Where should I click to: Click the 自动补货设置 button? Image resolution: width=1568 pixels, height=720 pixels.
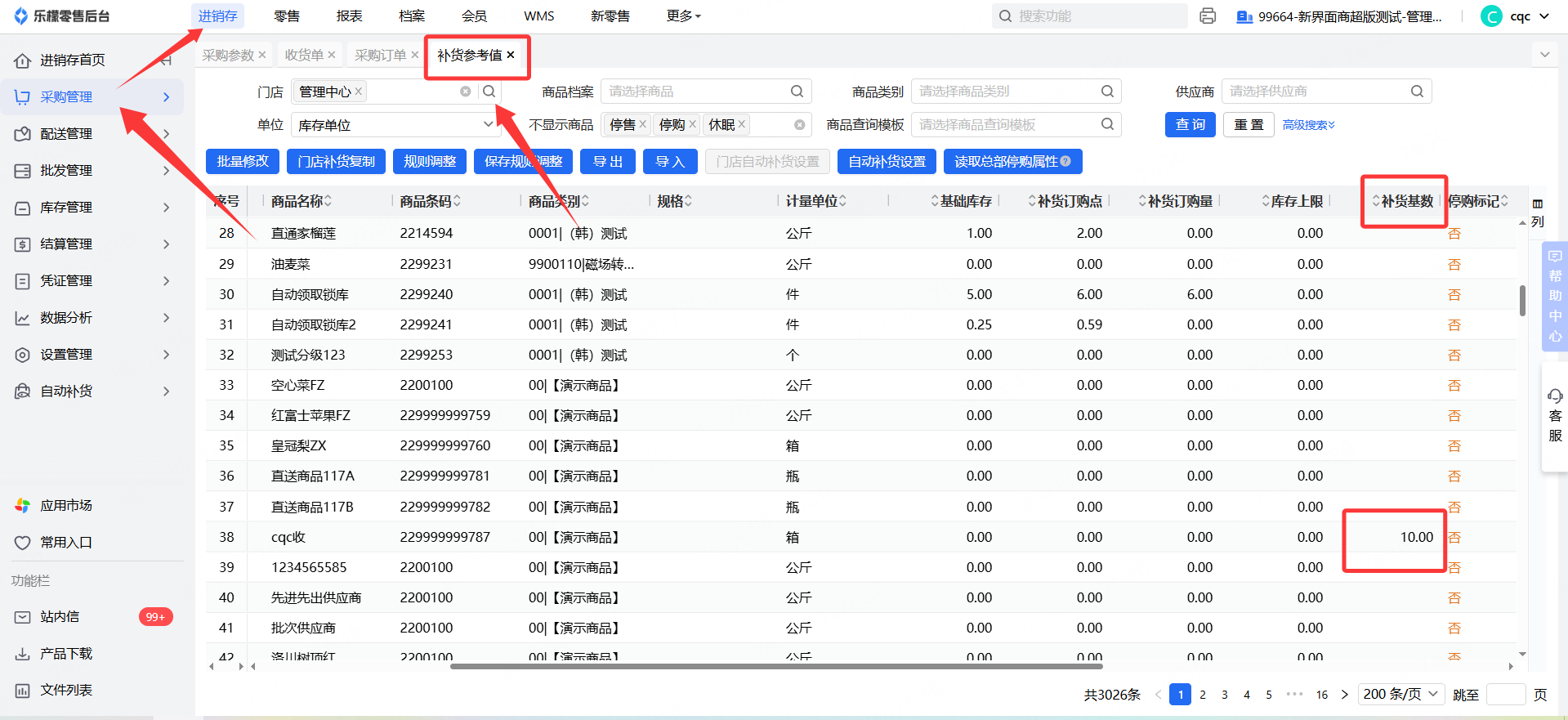[x=887, y=162]
